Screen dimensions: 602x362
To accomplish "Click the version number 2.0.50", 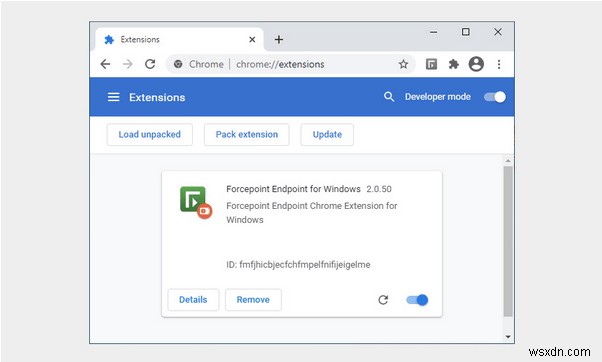I will 379,189.
